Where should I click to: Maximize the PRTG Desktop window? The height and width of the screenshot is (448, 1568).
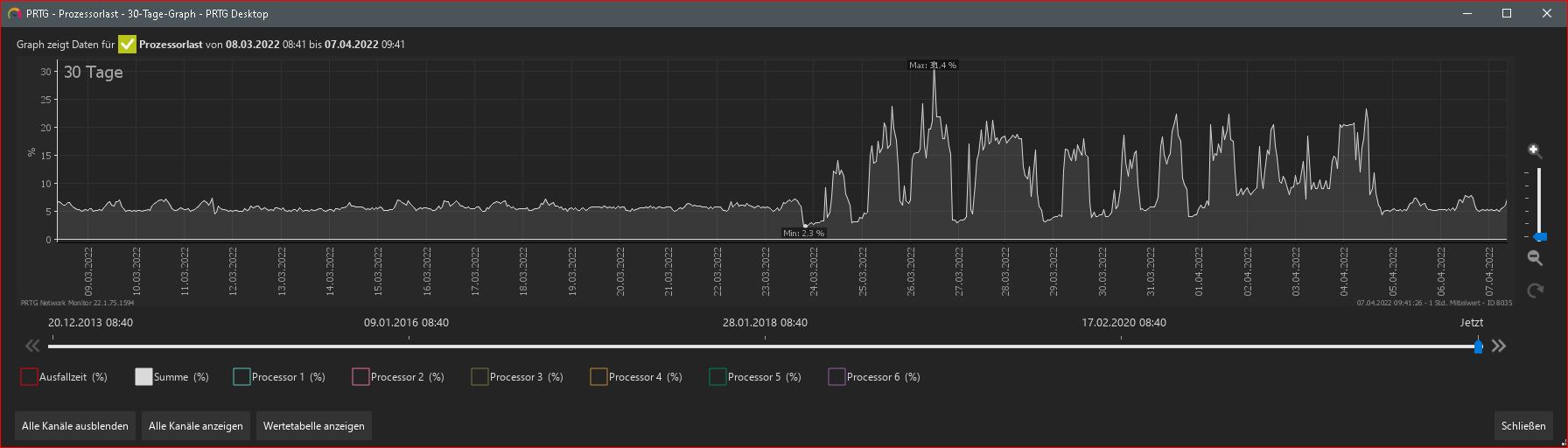click(x=1507, y=13)
